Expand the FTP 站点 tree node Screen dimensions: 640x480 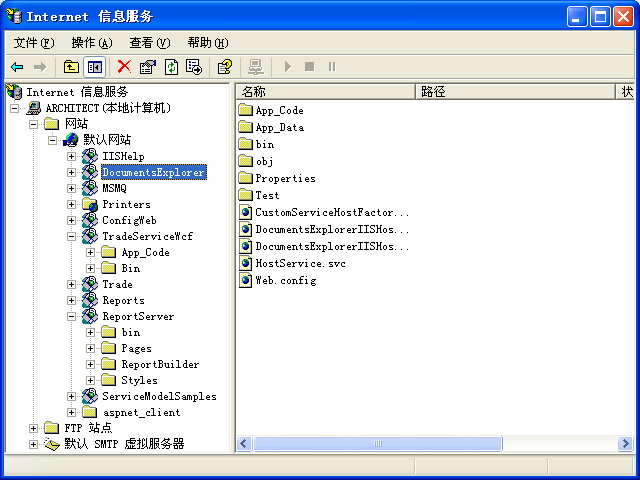click(33, 428)
